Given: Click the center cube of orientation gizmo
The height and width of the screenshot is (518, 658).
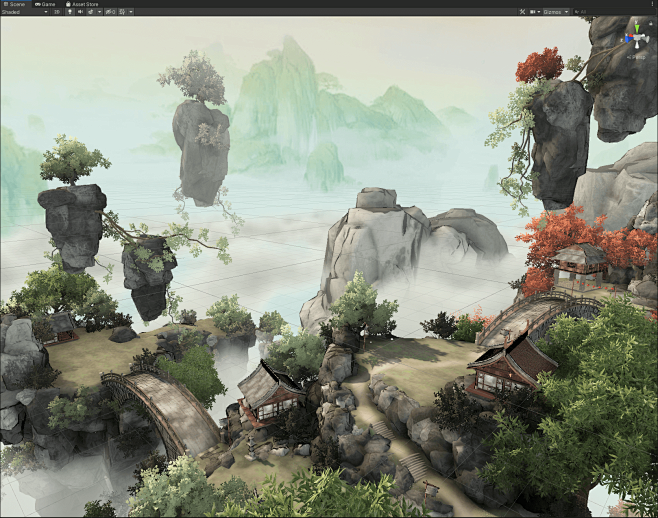Looking at the screenshot, I should pyautogui.click(x=637, y=38).
